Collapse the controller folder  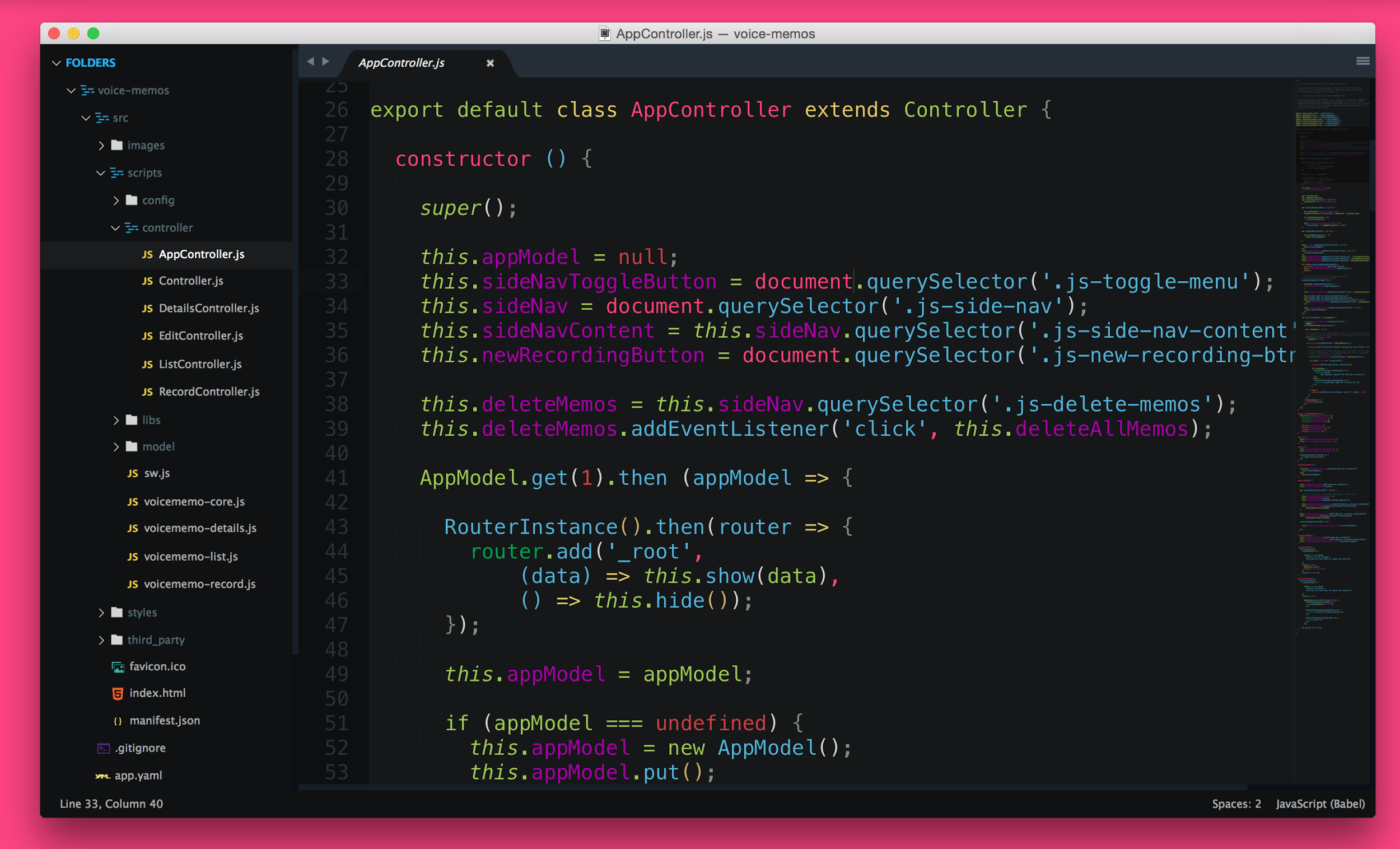[x=115, y=228]
